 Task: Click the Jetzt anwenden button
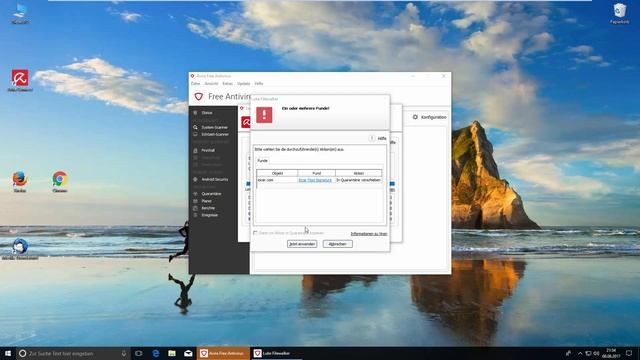click(x=302, y=244)
